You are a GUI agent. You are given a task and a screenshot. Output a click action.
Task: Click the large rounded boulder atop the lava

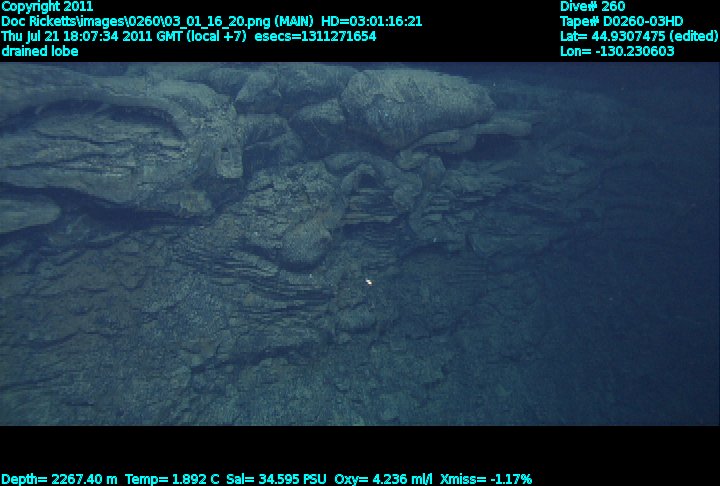tap(415, 105)
